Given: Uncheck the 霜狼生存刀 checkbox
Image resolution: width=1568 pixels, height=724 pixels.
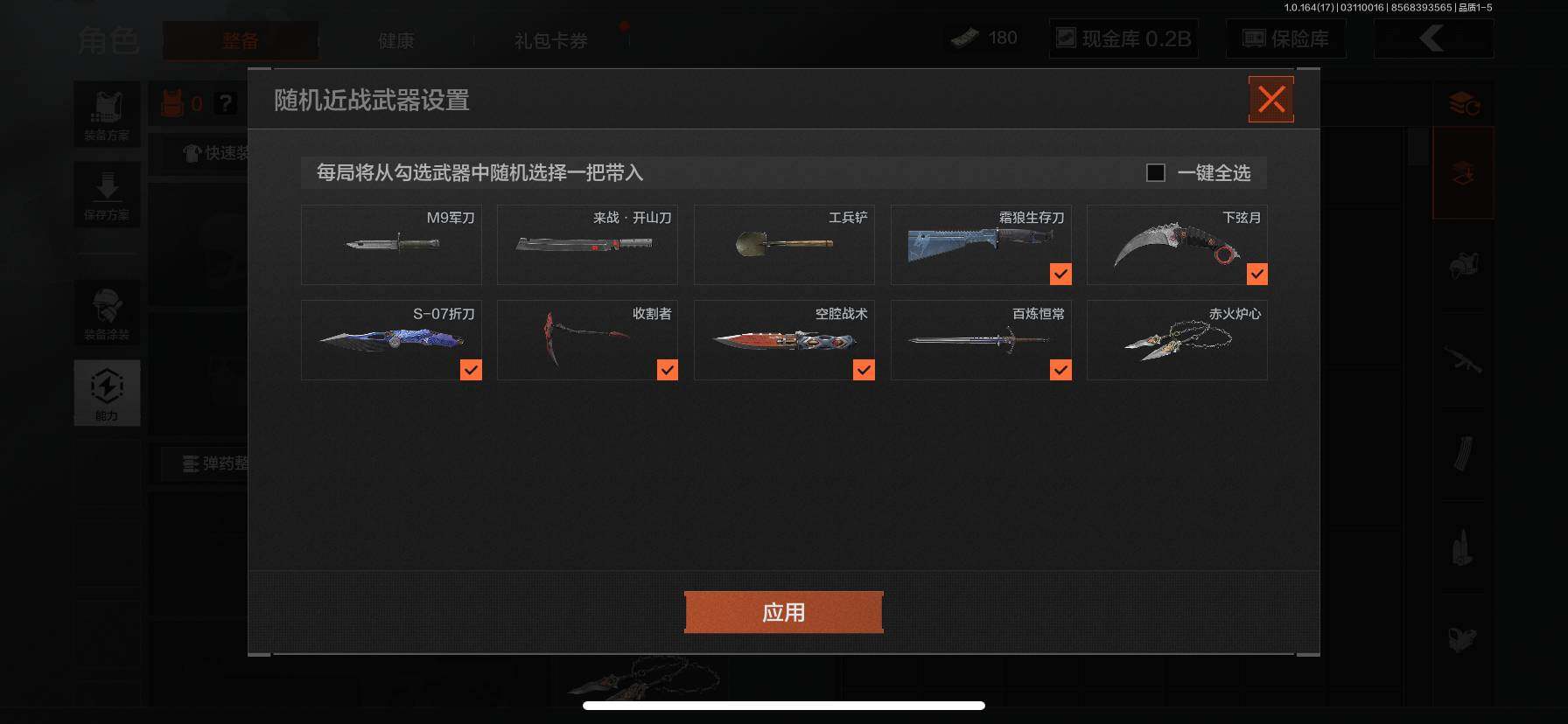Looking at the screenshot, I should click(1060, 275).
